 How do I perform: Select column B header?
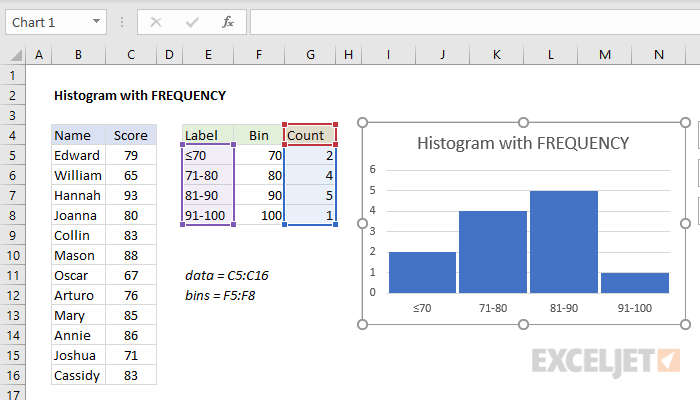(x=79, y=55)
